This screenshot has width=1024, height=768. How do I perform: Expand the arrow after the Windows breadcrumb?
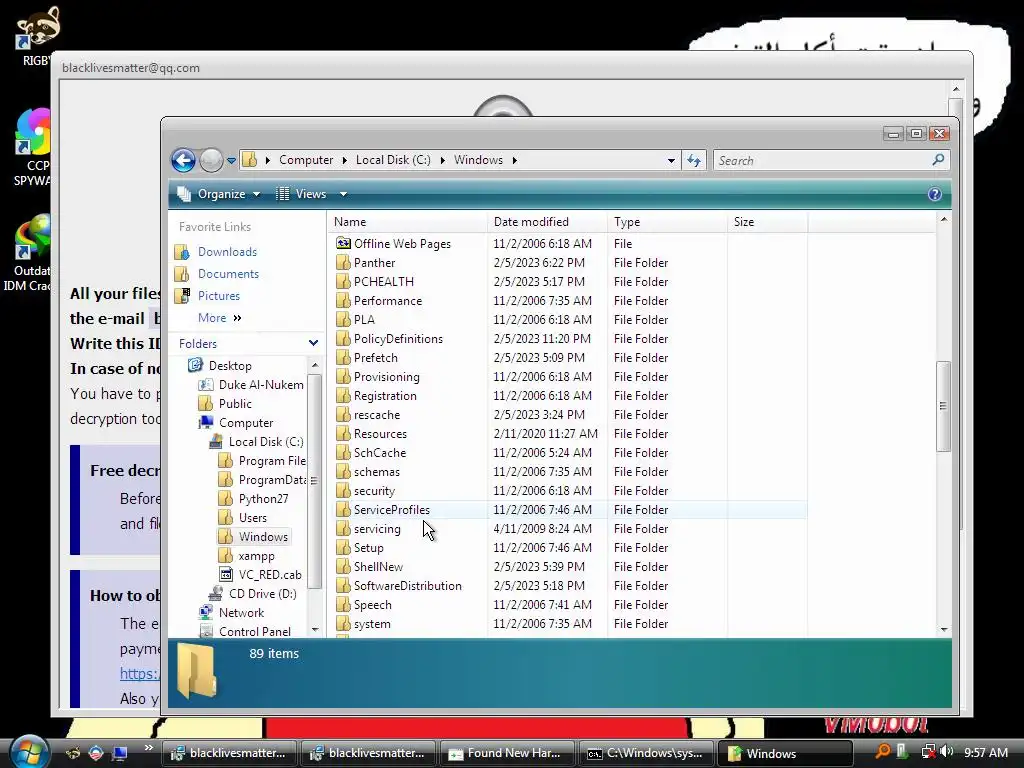[x=515, y=161]
